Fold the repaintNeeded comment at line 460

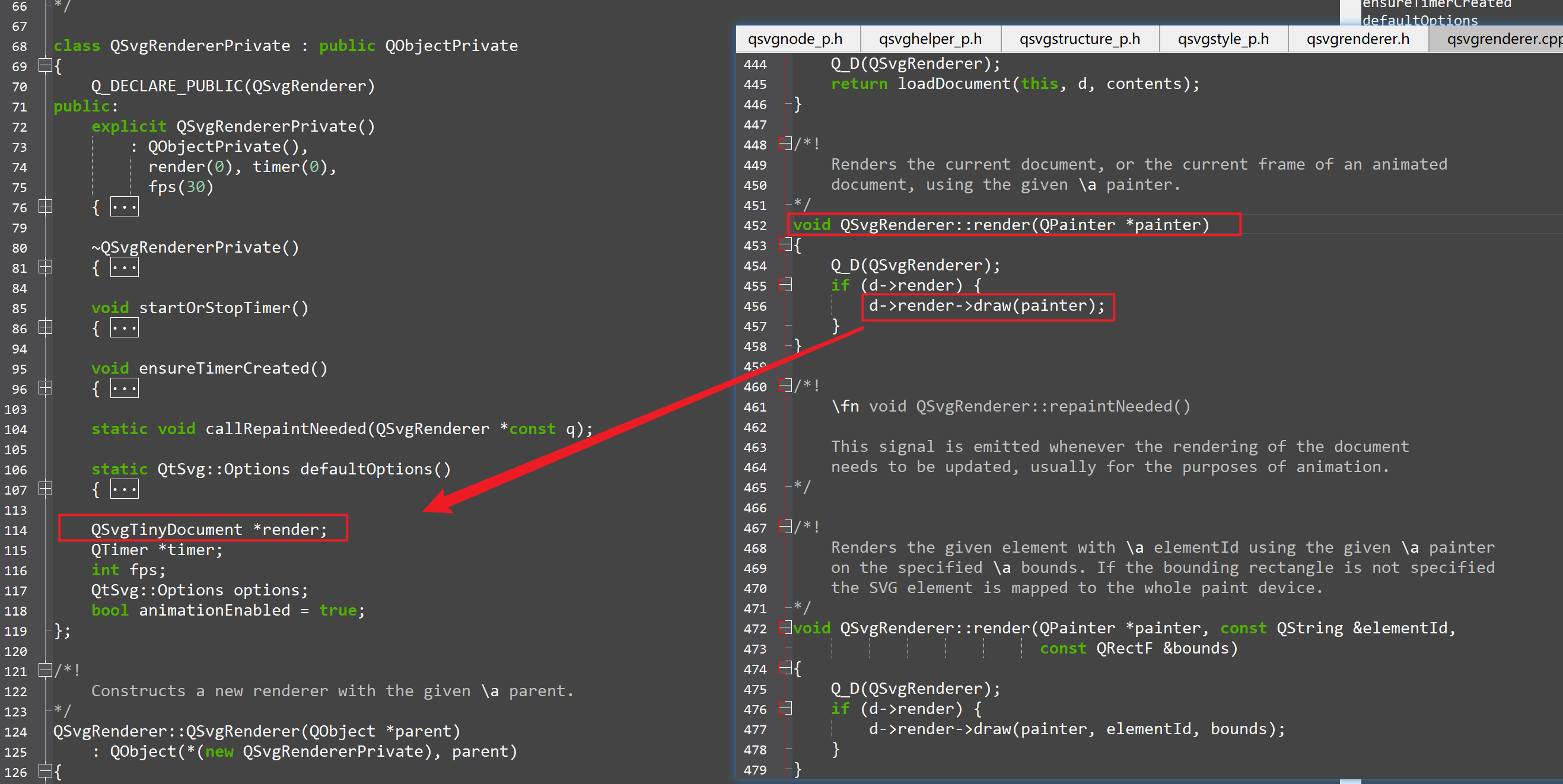786,386
